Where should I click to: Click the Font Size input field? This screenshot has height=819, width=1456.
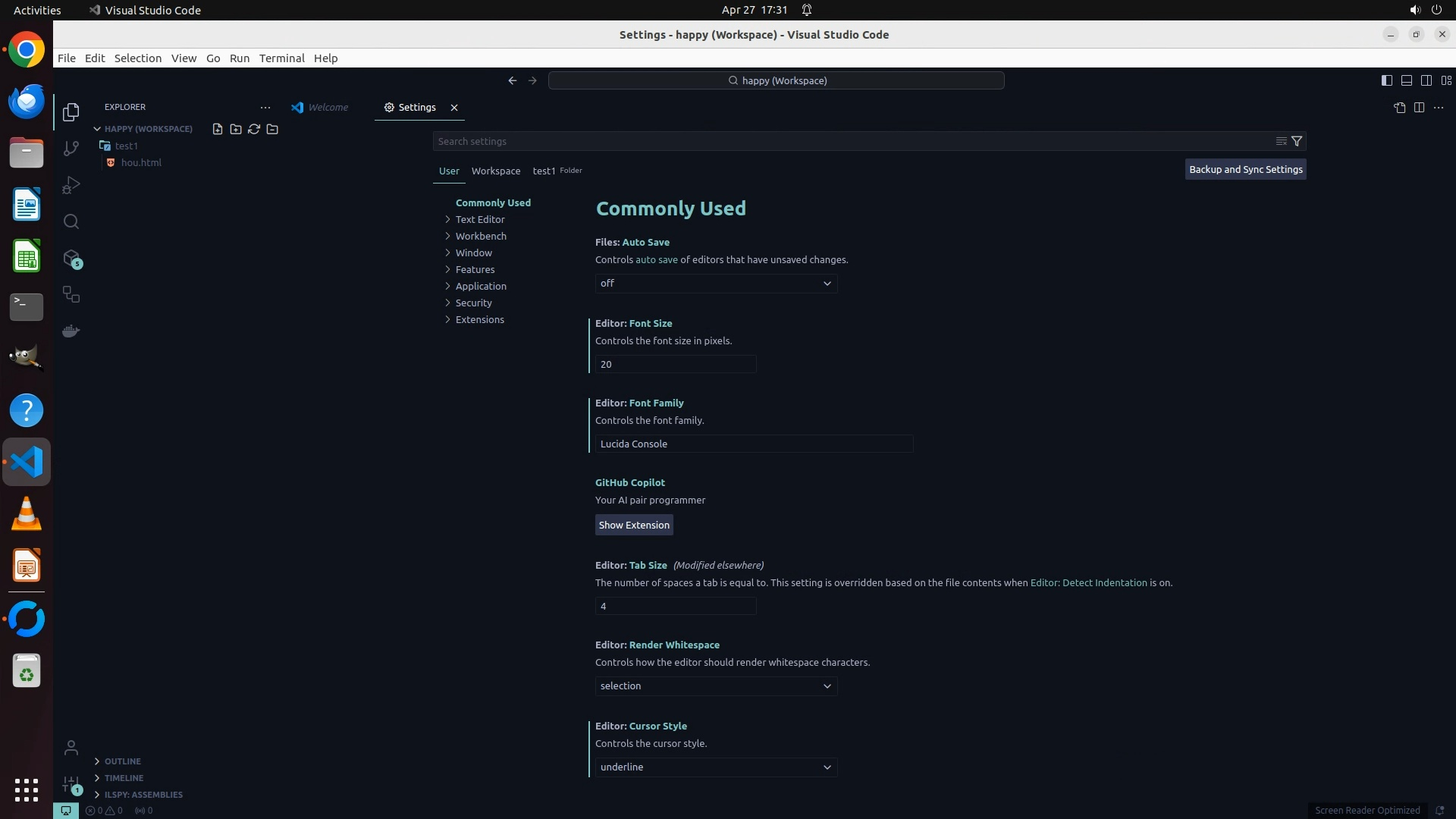tap(675, 364)
